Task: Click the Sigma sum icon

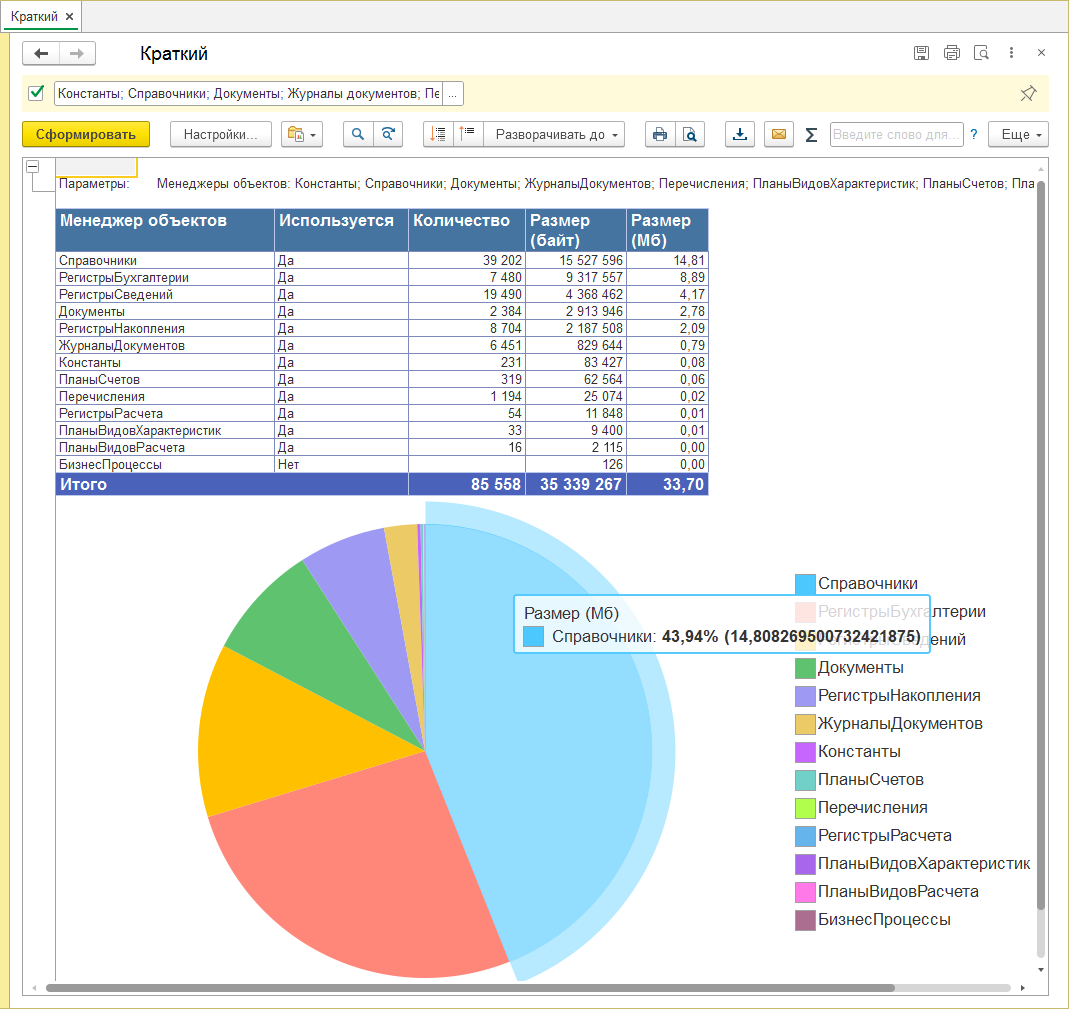Action: point(811,134)
